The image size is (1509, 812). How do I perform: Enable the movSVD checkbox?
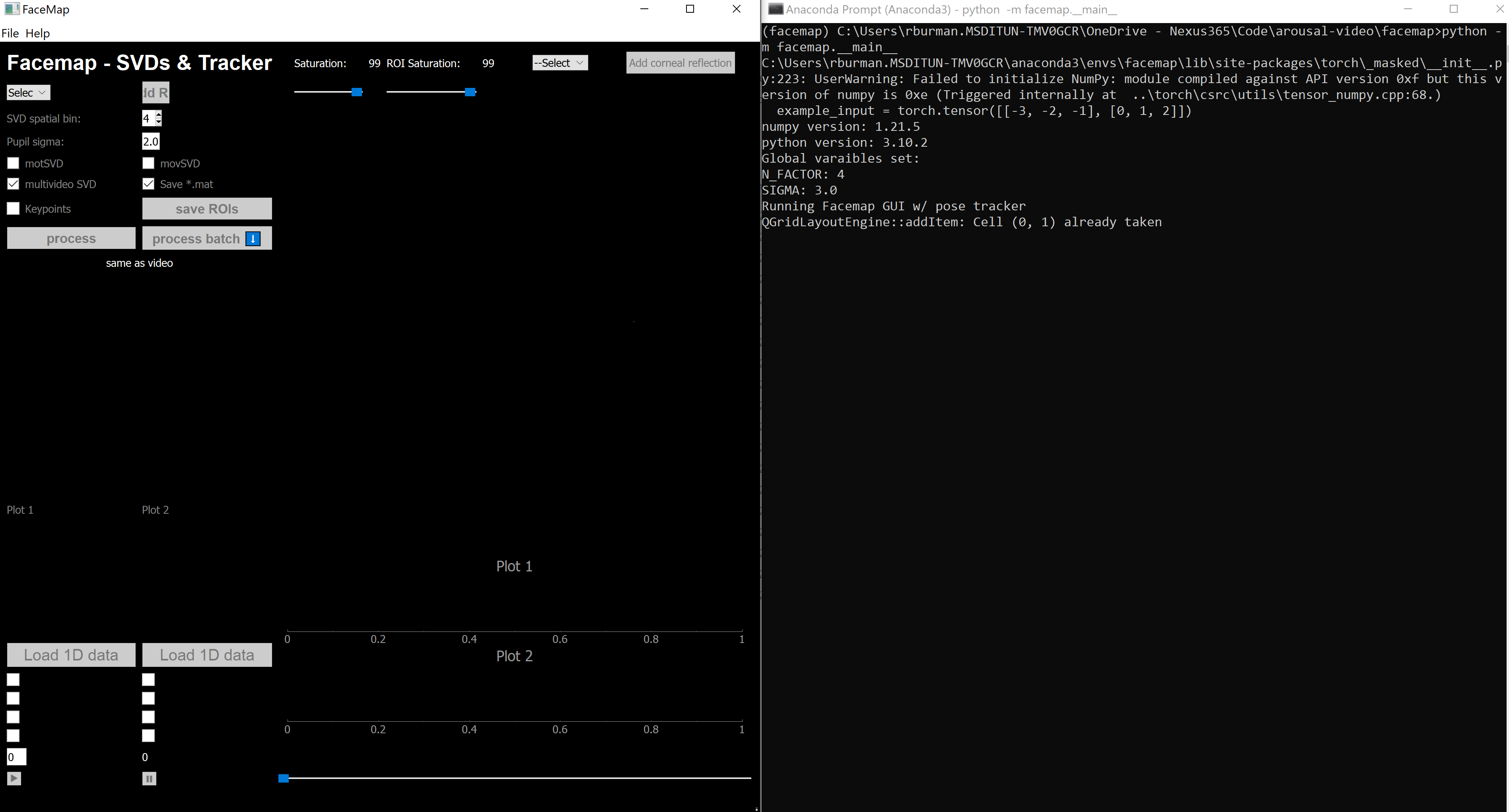tap(148, 163)
